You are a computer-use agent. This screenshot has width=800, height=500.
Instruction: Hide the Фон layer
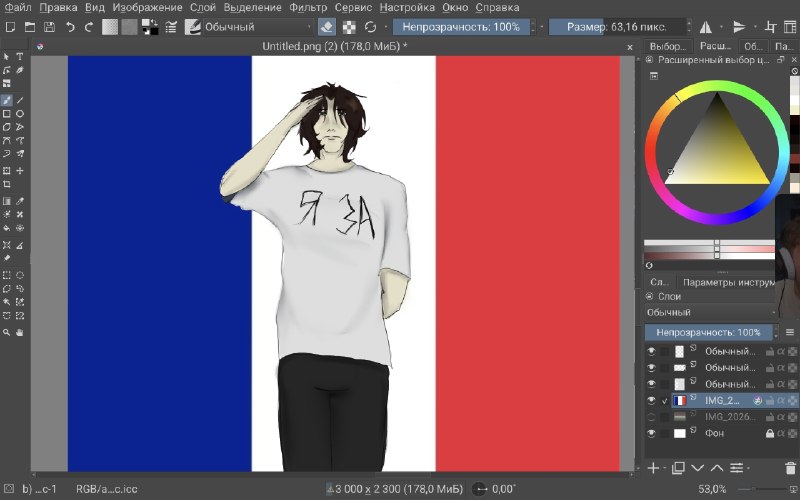click(x=651, y=433)
